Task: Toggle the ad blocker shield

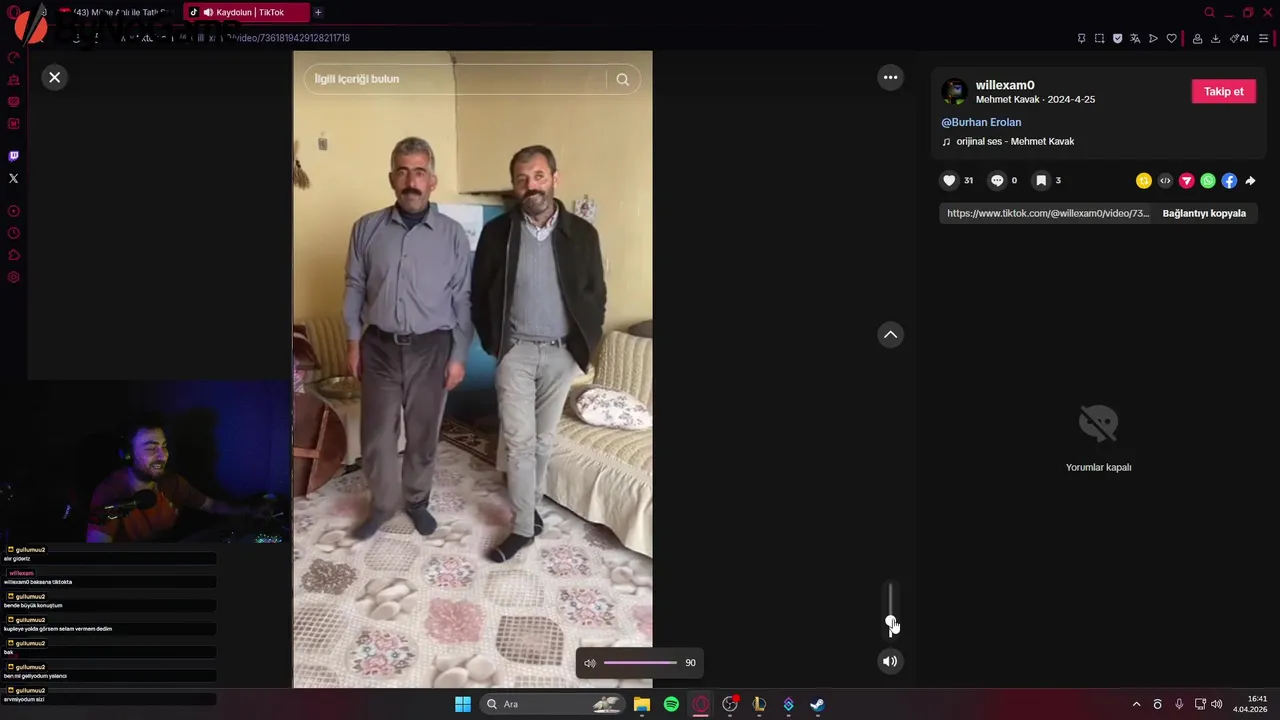Action: point(1117,38)
